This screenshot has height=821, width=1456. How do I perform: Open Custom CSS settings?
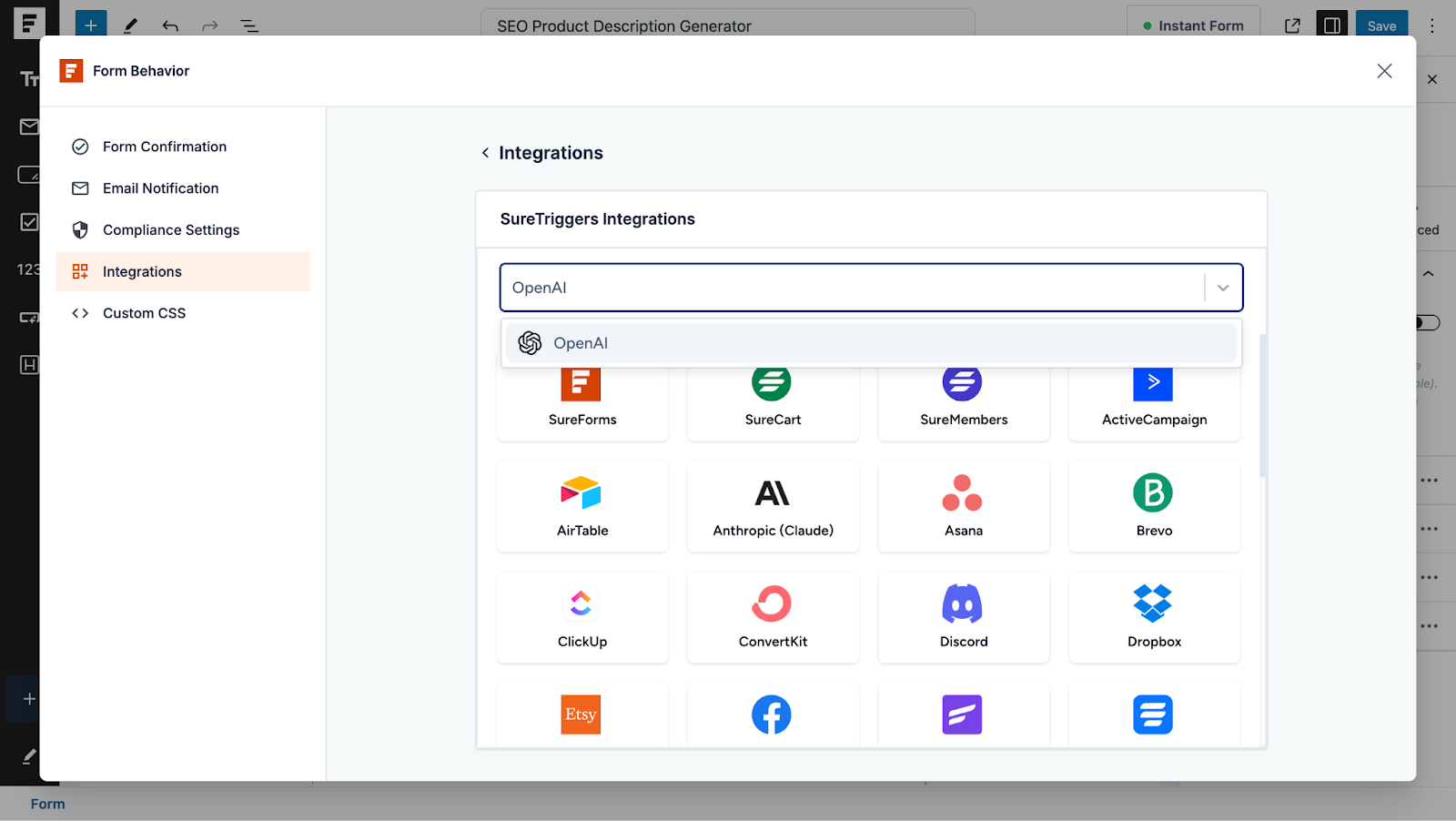[x=143, y=312]
